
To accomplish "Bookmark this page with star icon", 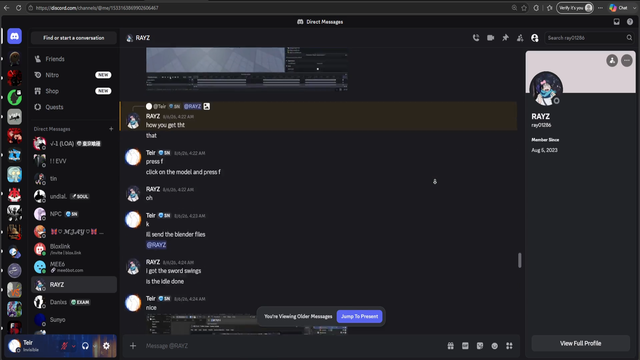I will coord(524,8).
